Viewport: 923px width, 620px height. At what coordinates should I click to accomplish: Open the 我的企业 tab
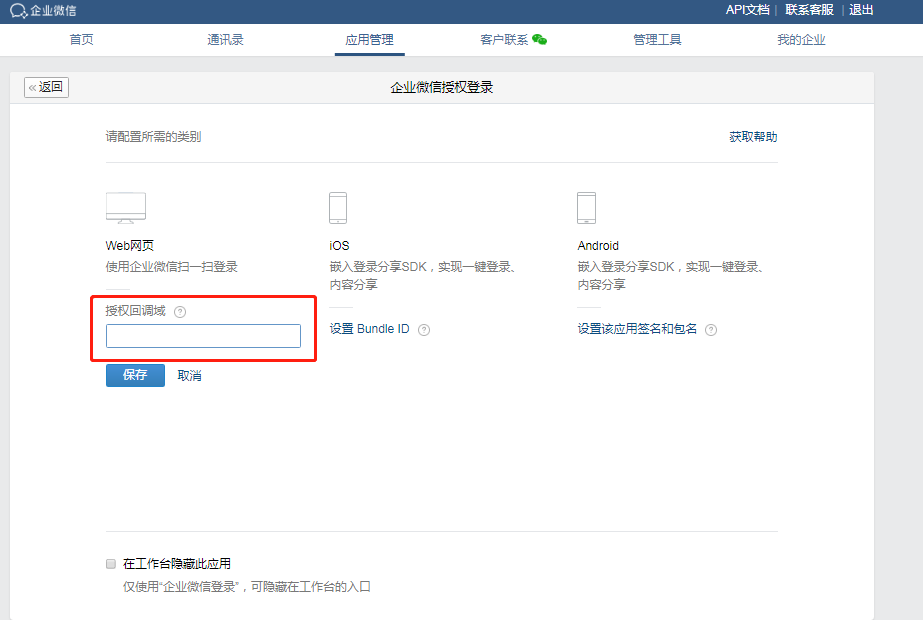(801, 39)
